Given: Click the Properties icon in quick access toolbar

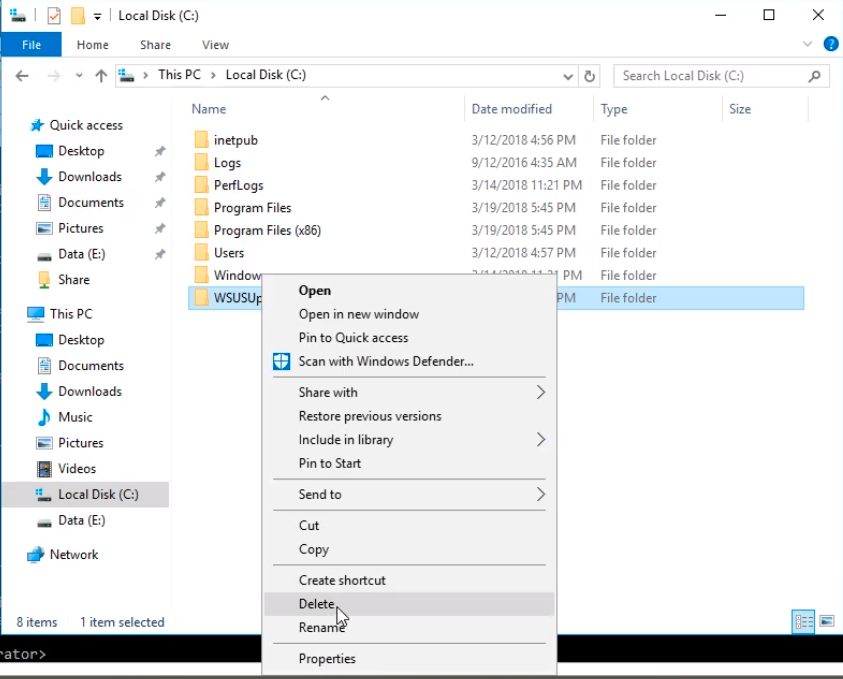Looking at the screenshot, I should [x=54, y=16].
